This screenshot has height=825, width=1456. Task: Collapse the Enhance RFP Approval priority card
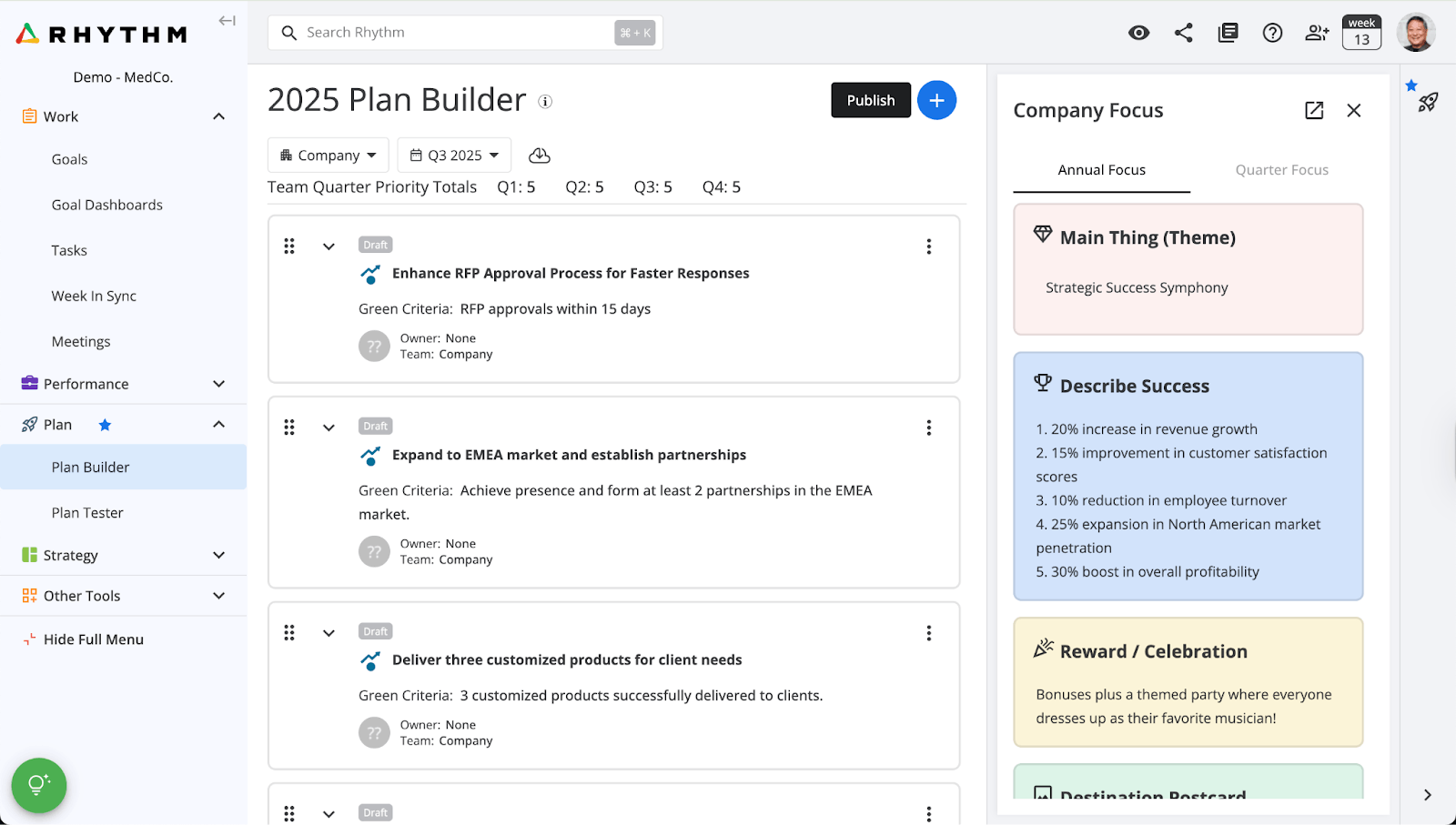pos(329,246)
